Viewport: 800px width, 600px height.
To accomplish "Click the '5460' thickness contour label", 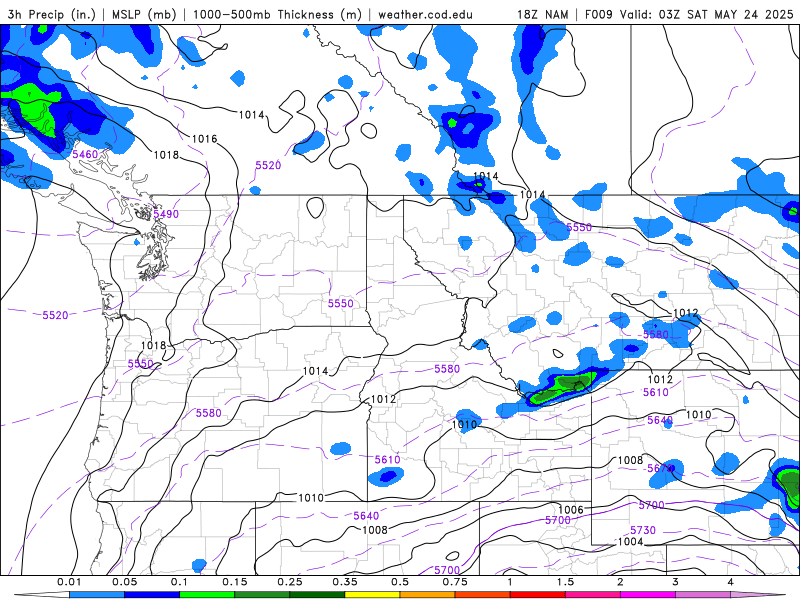I will (85, 154).
